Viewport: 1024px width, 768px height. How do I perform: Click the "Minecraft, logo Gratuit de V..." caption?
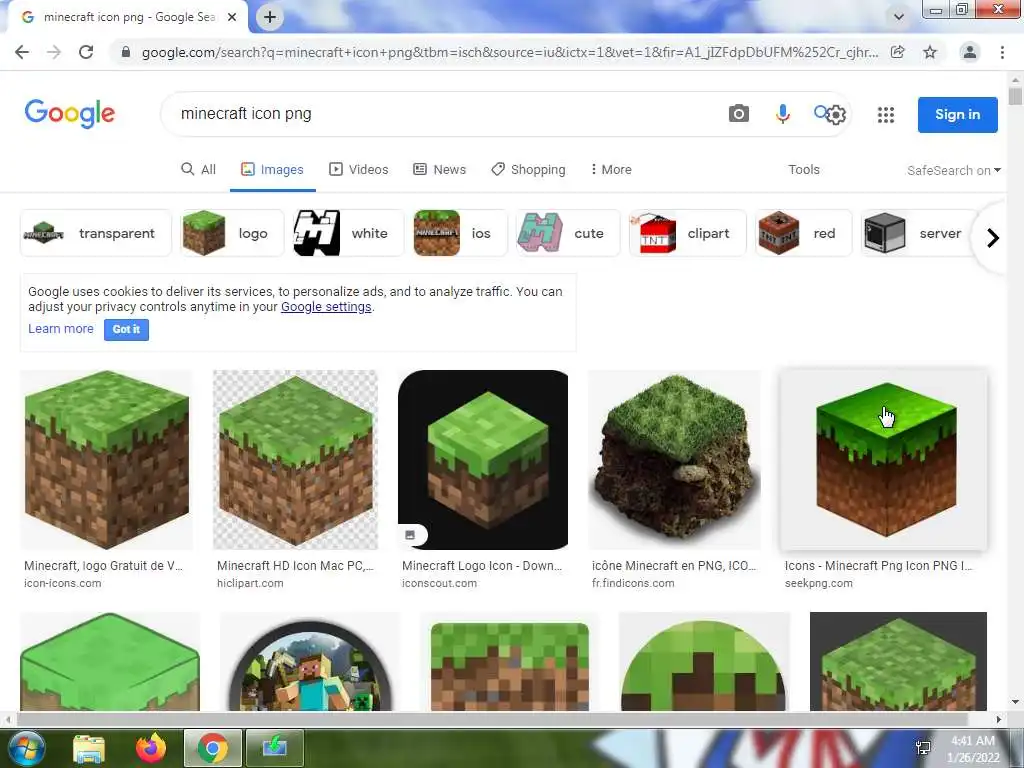point(103,566)
